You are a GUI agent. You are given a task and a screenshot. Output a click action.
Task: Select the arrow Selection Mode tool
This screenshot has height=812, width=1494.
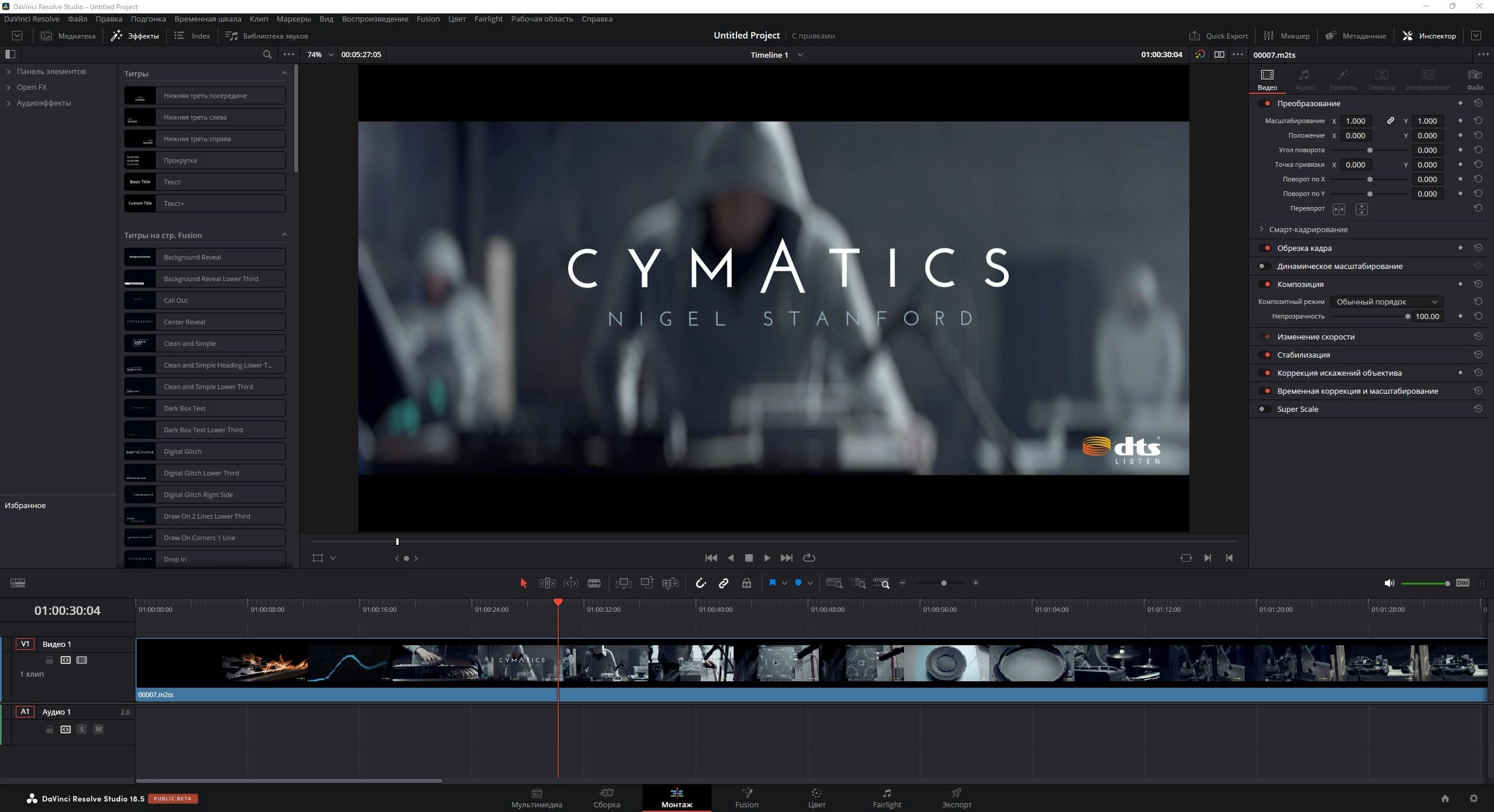pyautogui.click(x=523, y=583)
